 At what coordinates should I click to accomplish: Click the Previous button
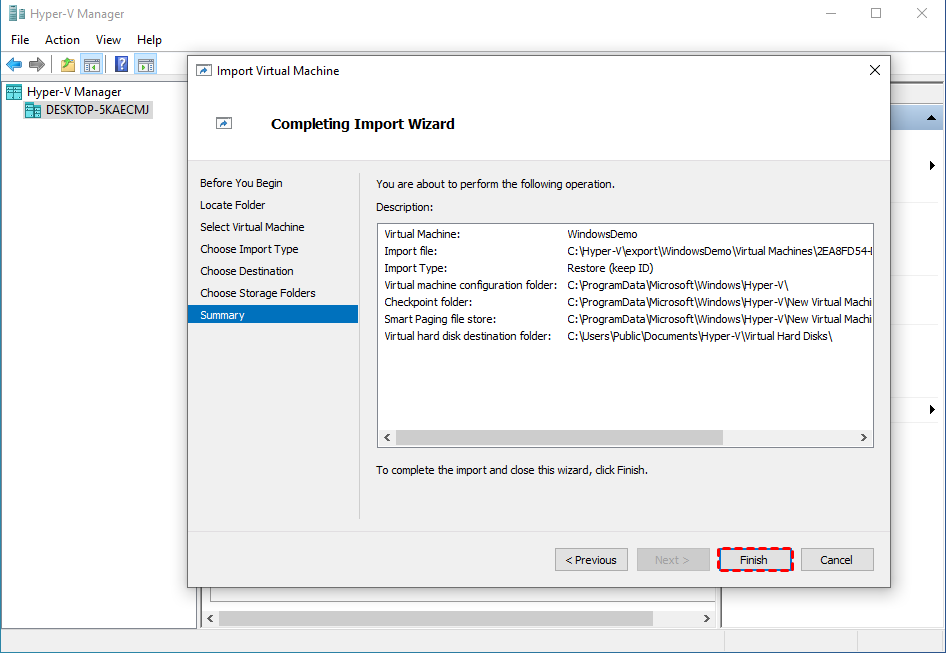pos(591,560)
